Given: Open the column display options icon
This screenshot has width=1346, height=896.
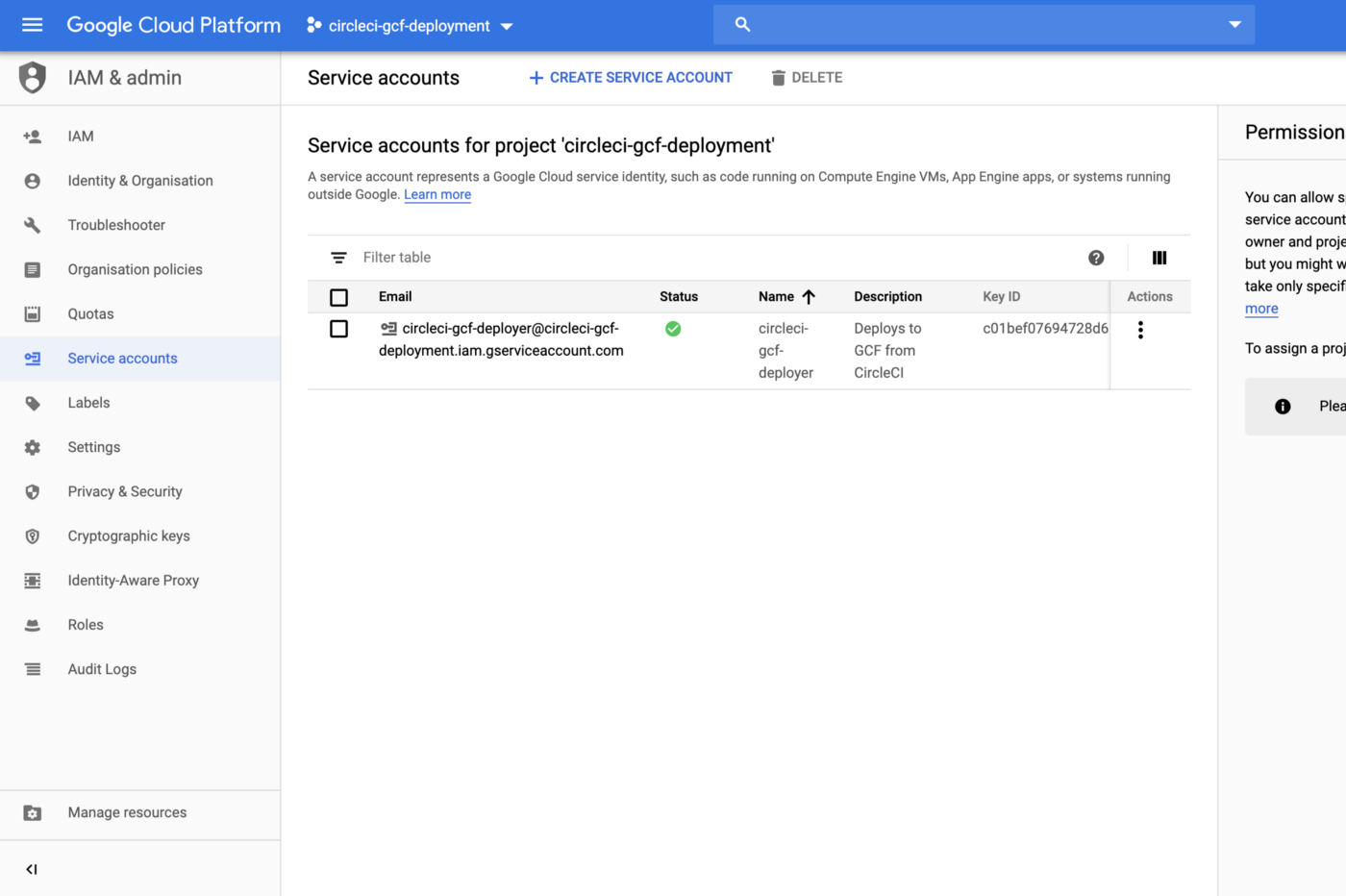Looking at the screenshot, I should [1159, 258].
